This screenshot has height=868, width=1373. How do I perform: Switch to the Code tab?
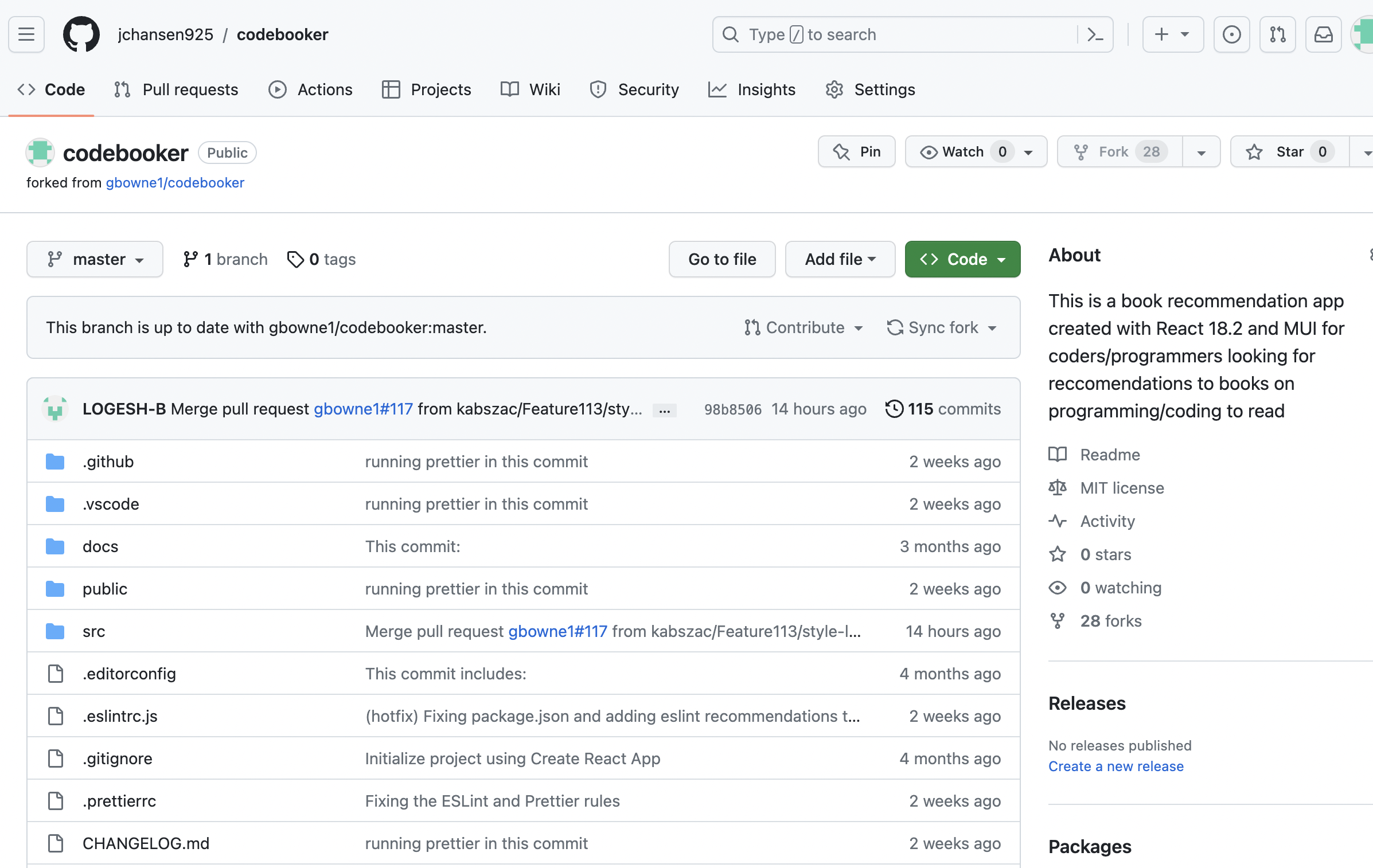coord(52,89)
